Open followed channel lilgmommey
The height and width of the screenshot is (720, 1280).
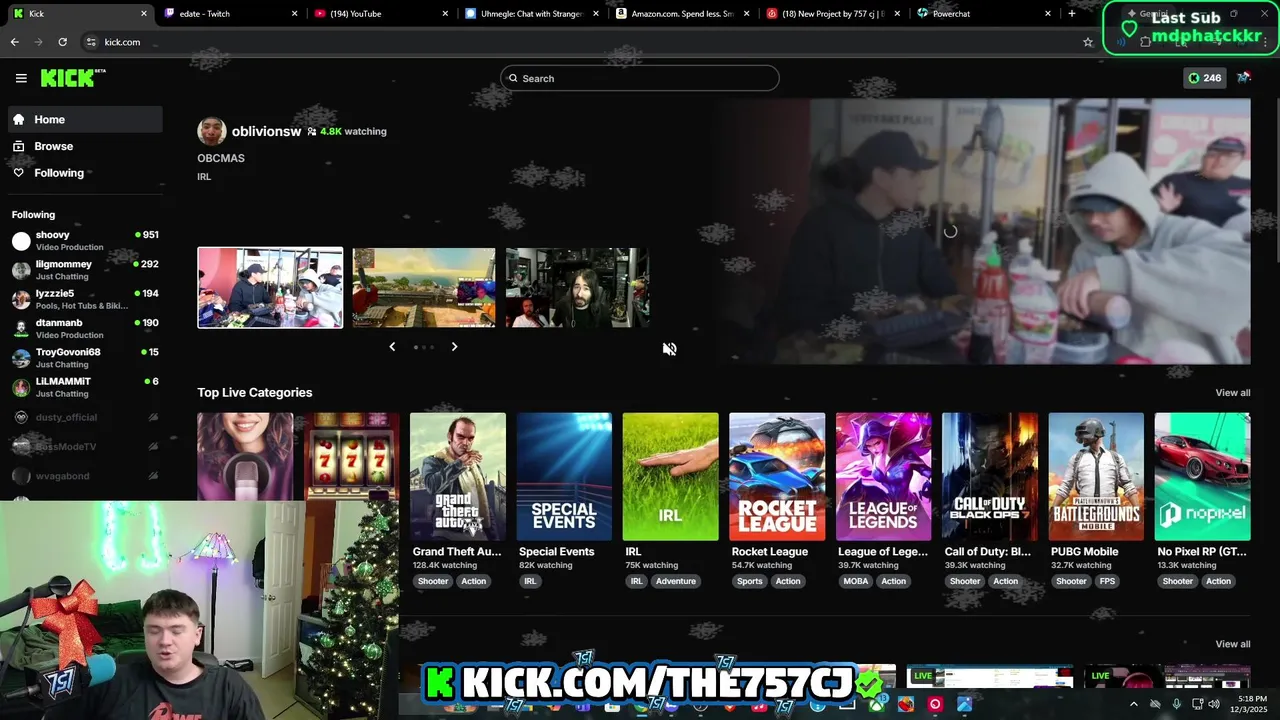click(x=85, y=270)
